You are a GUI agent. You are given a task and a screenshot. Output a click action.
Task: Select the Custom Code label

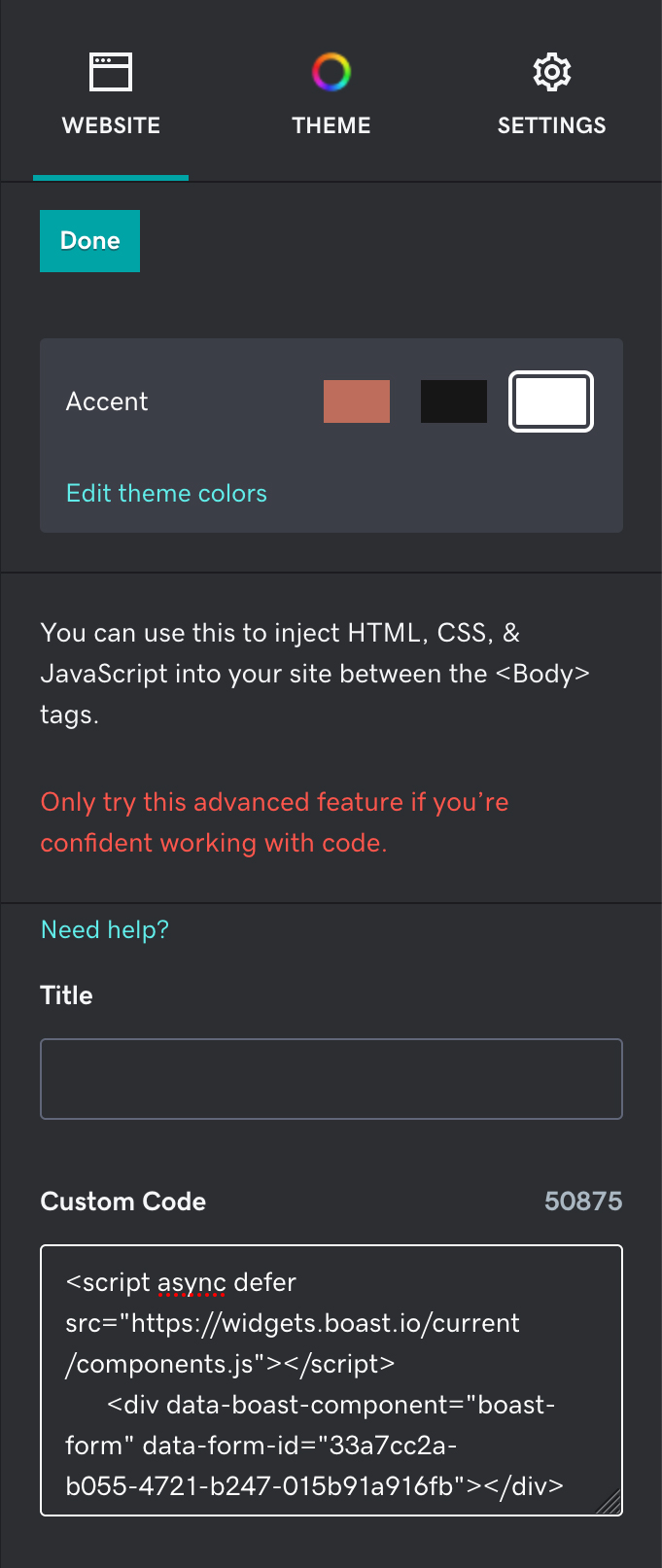pyautogui.click(x=122, y=1201)
